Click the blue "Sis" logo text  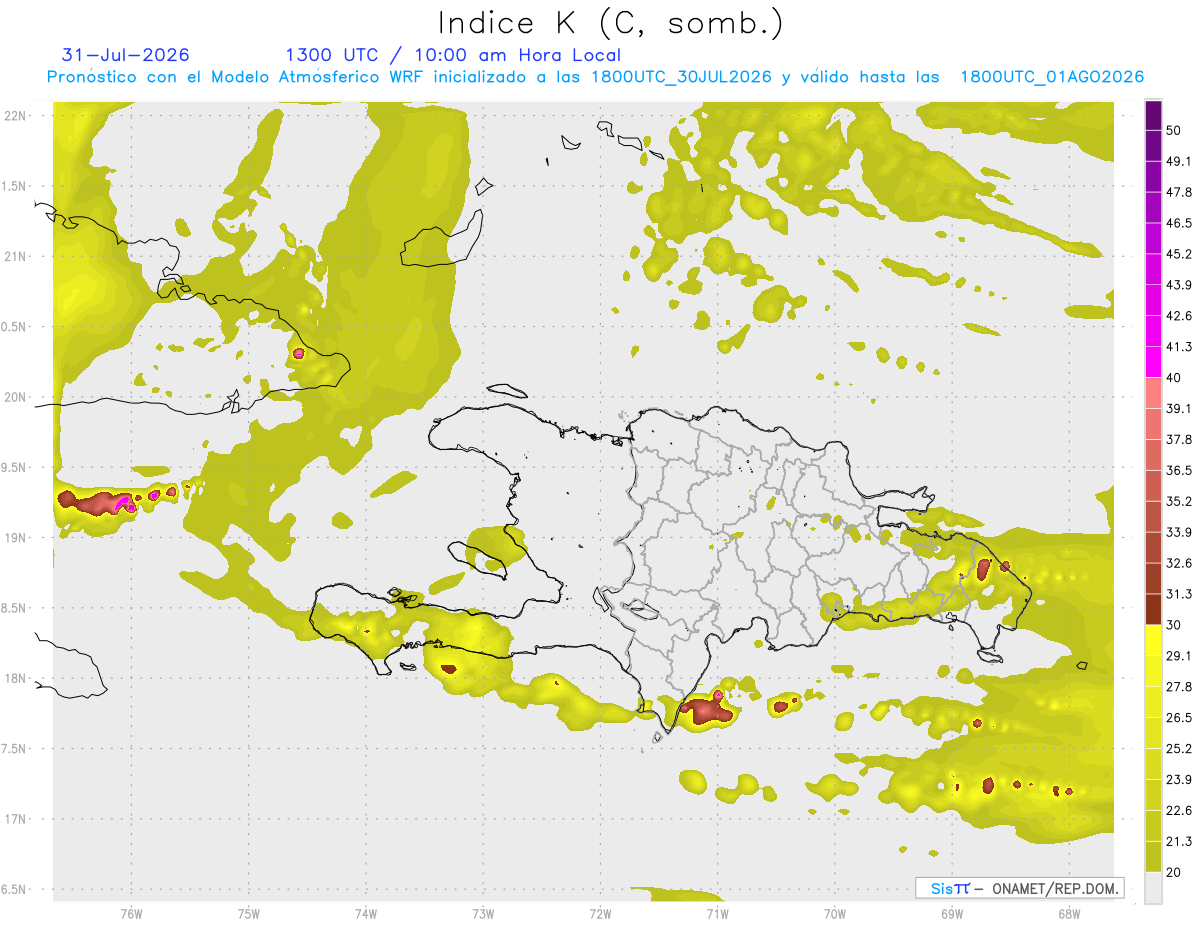tap(942, 888)
